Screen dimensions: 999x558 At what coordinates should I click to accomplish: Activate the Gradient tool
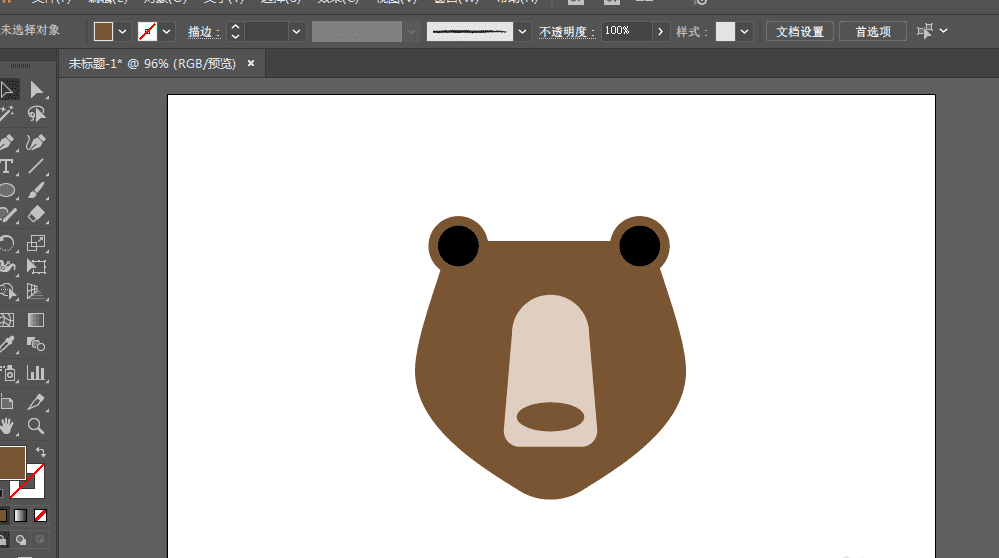pyautogui.click(x=37, y=321)
